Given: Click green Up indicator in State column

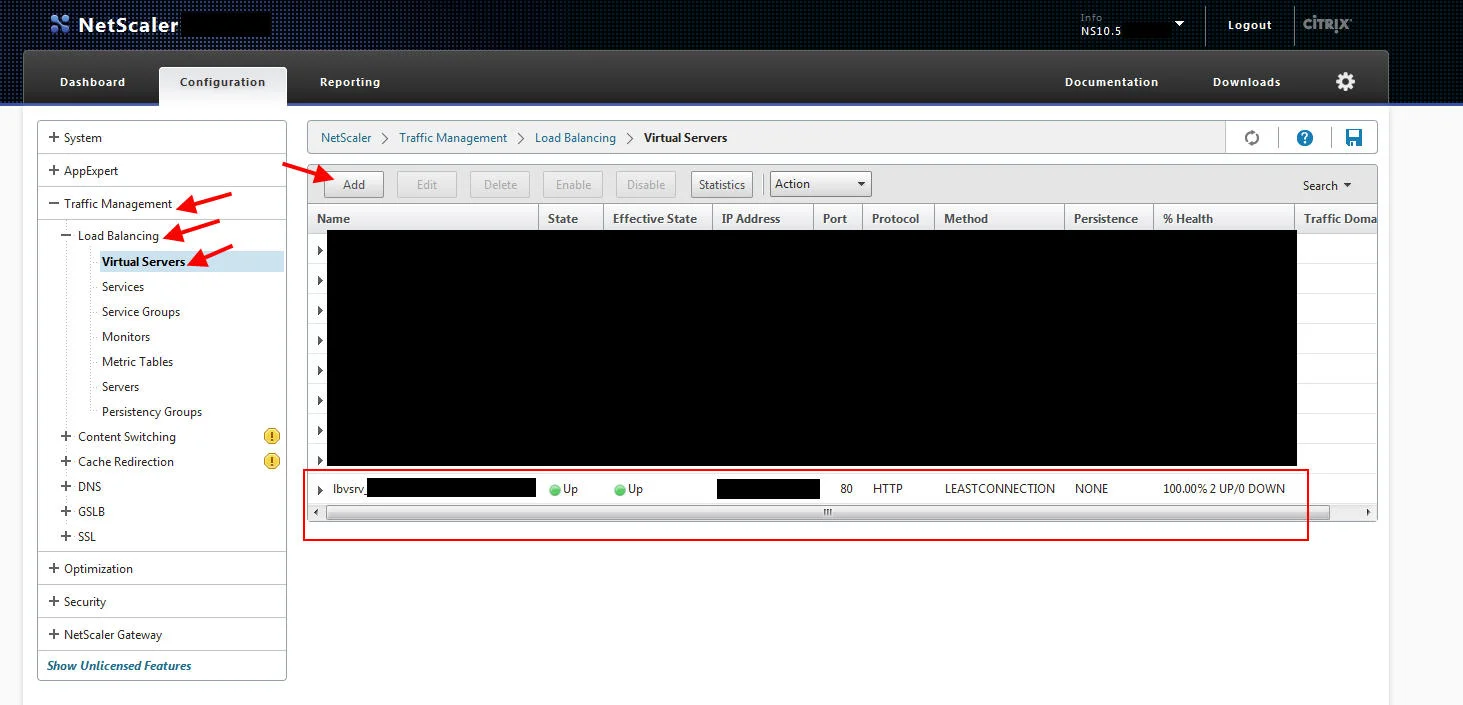Looking at the screenshot, I should (x=555, y=490).
